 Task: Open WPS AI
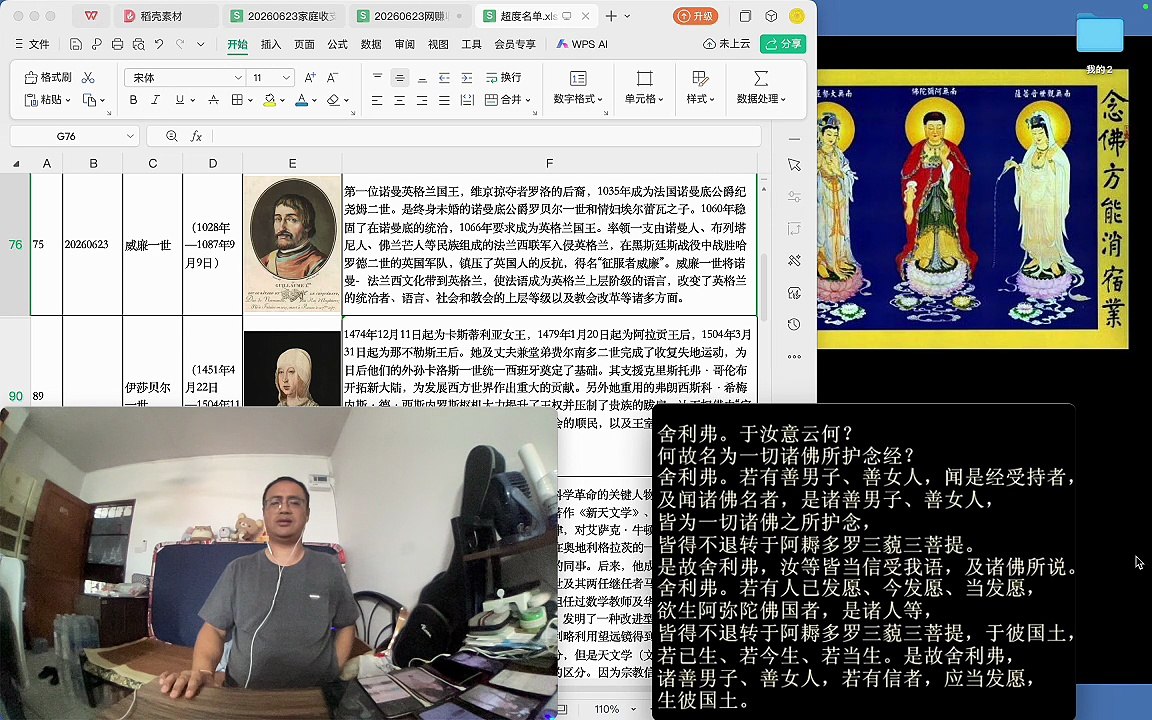[x=582, y=44]
